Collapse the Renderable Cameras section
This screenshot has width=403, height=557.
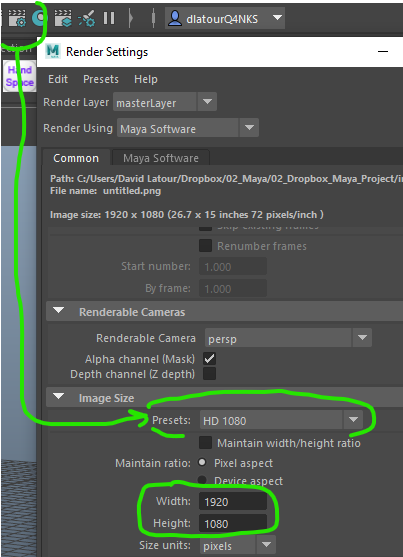pos(58,311)
